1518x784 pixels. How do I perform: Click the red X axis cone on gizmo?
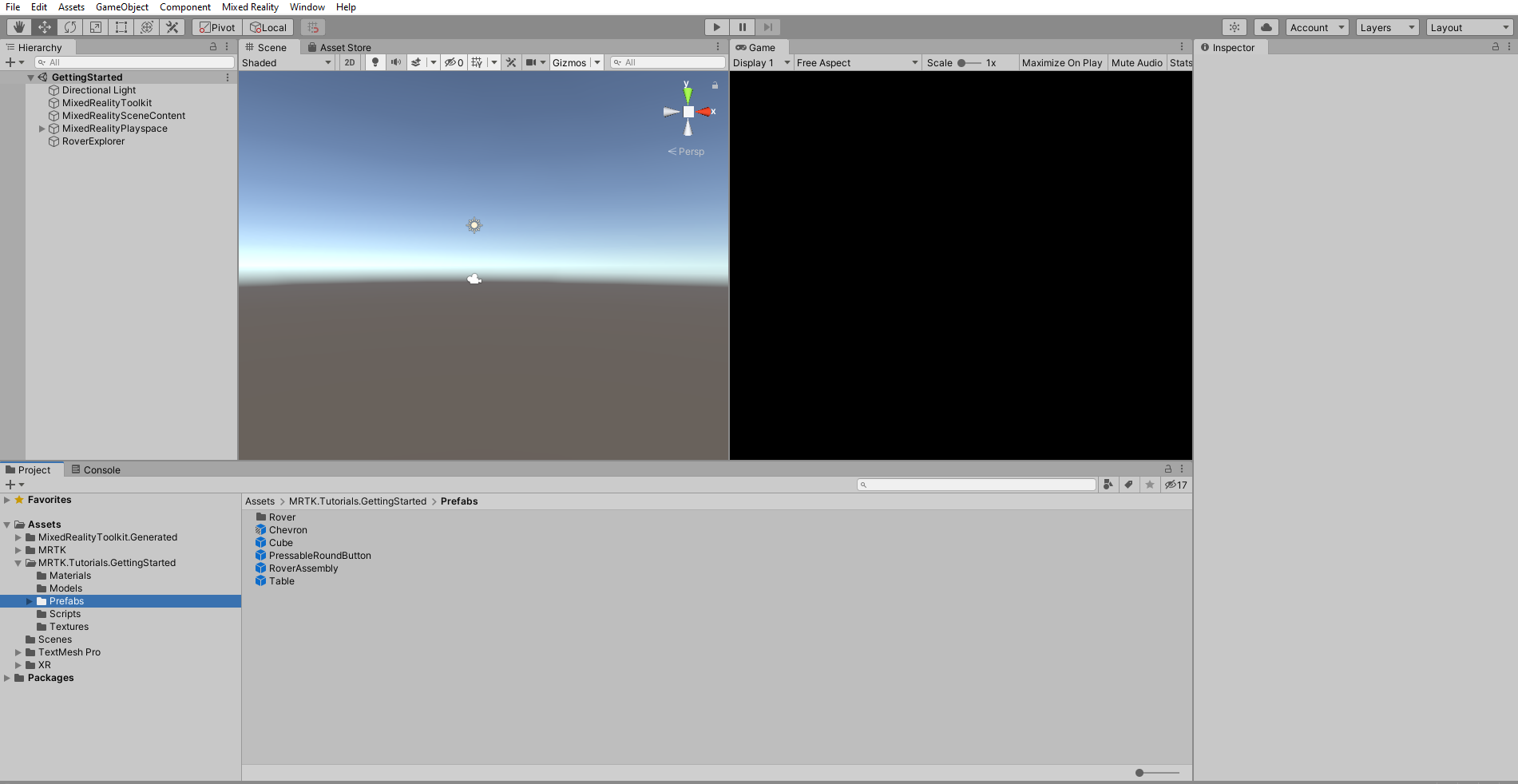[x=706, y=112]
